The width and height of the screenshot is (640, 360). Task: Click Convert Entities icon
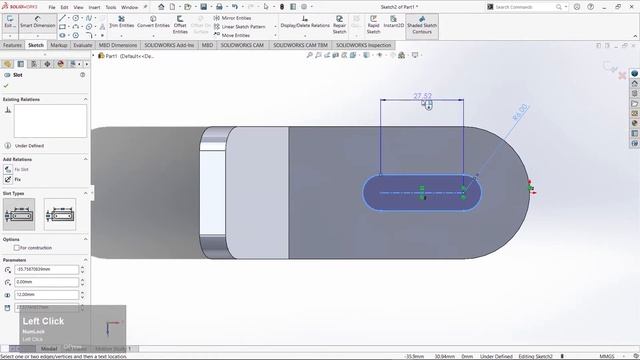[x=153, y=19]
